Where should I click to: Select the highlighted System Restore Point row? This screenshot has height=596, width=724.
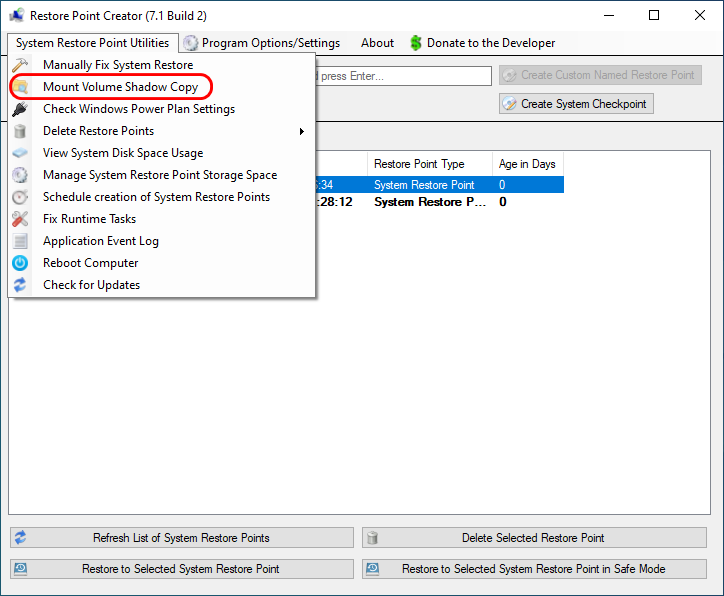(x=439, y=185)
